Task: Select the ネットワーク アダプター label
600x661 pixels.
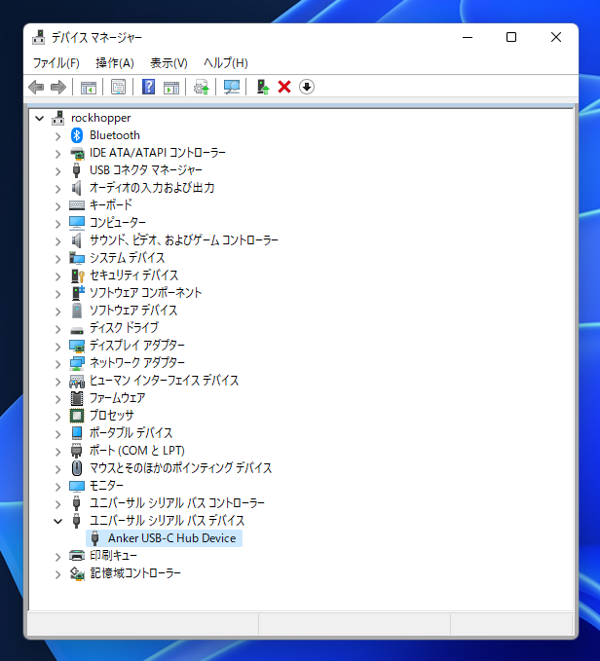Action: (137, 363)
